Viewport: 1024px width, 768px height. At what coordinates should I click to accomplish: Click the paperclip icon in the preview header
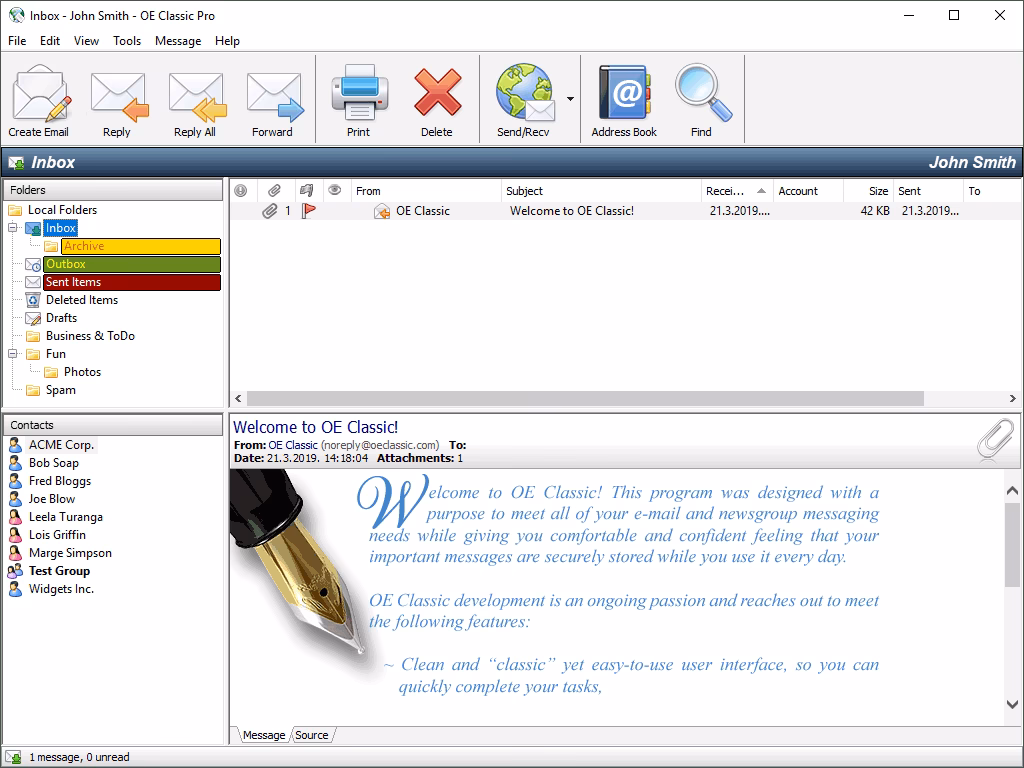[x=995, y=440]
